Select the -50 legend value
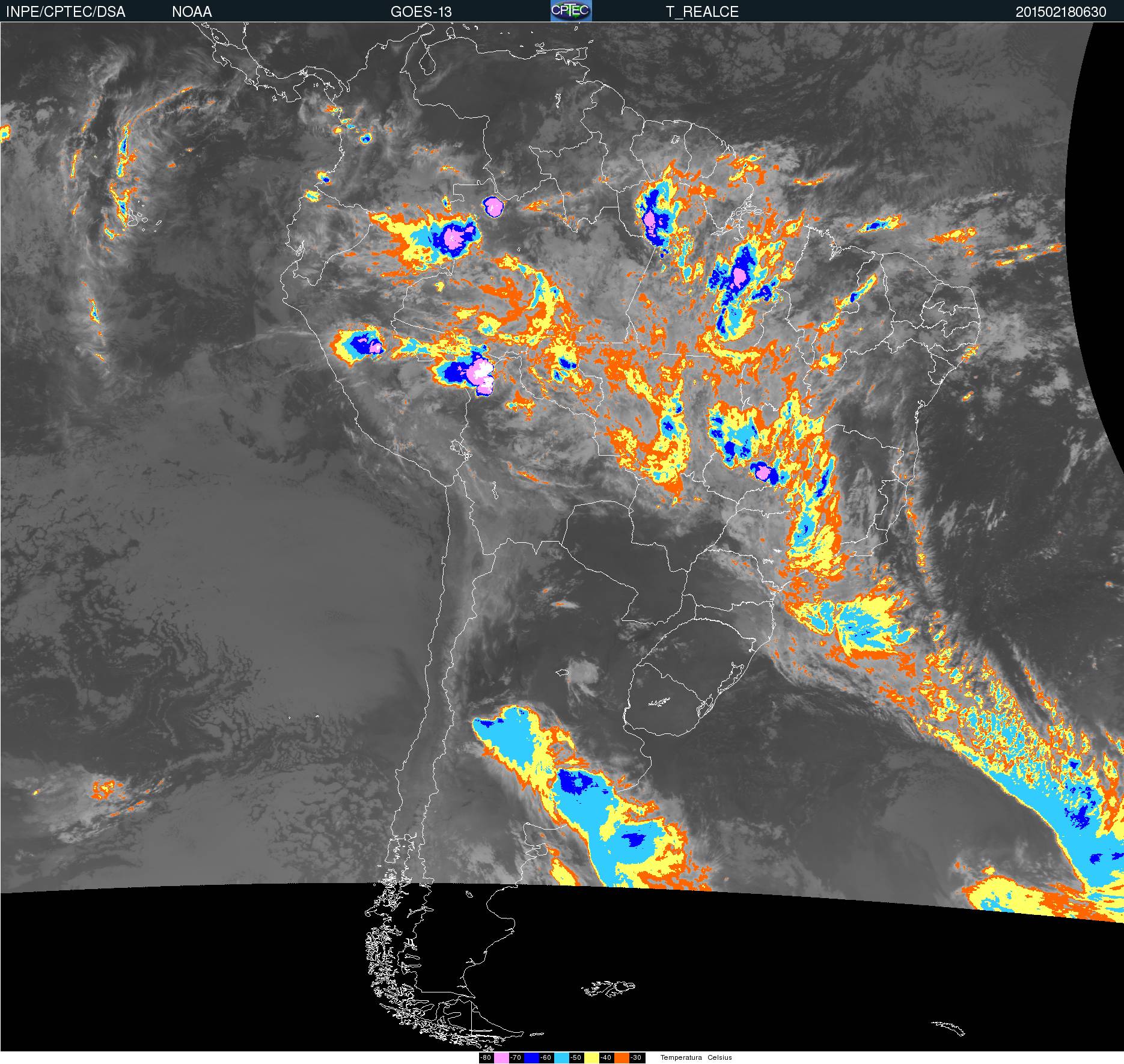1124x1064 pixels. tap(576, 1058)
